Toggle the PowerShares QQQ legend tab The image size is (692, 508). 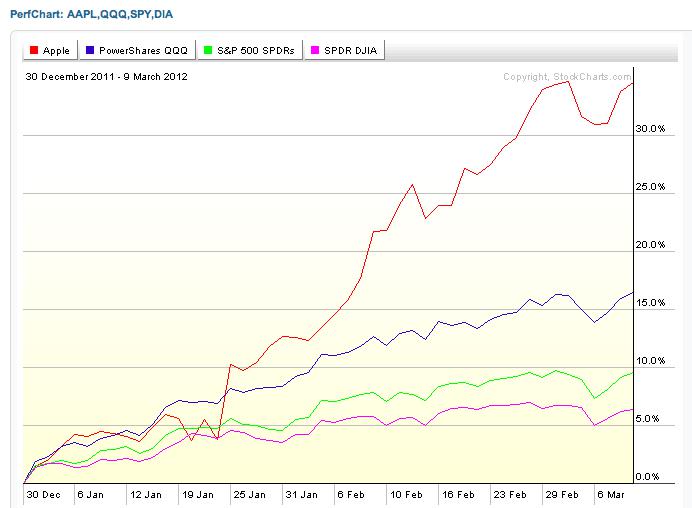137,50
